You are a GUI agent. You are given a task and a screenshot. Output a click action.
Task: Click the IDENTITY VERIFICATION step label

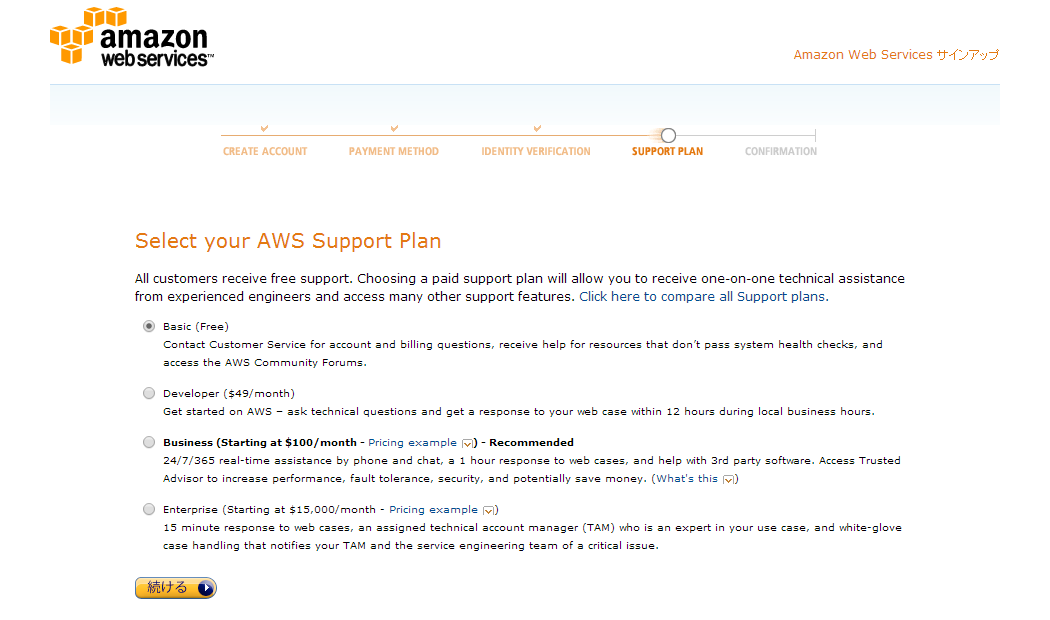click(536, 151)
